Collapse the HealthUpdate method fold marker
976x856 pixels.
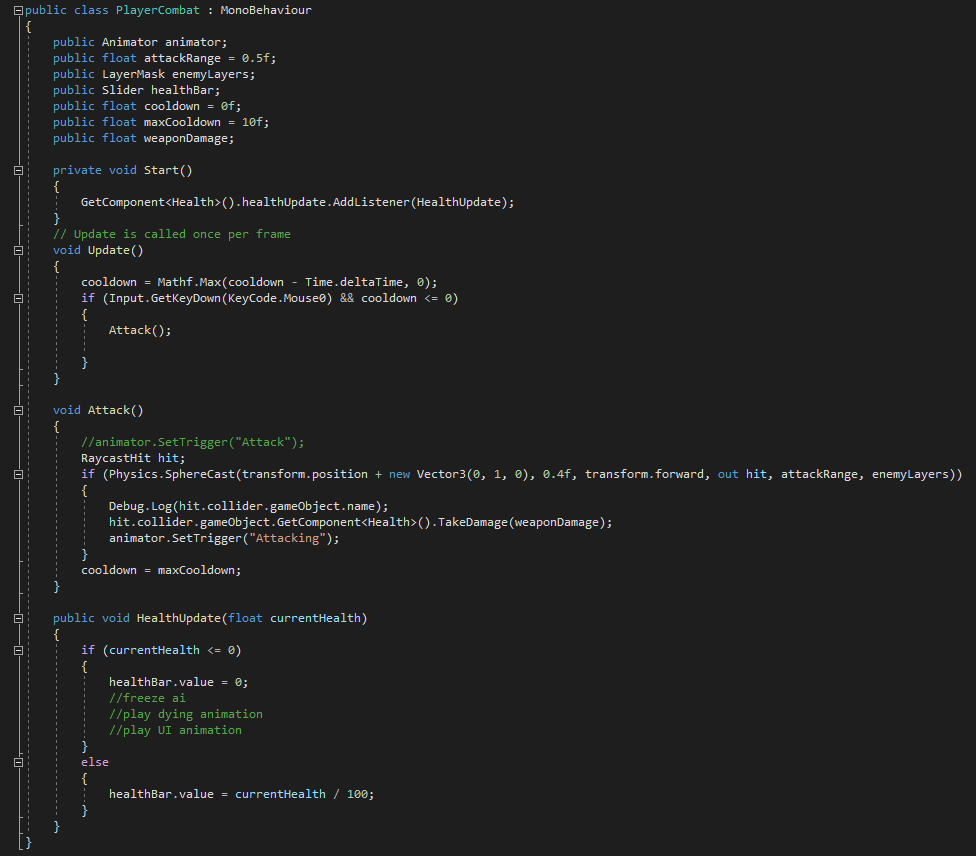(x=19, y=618)
